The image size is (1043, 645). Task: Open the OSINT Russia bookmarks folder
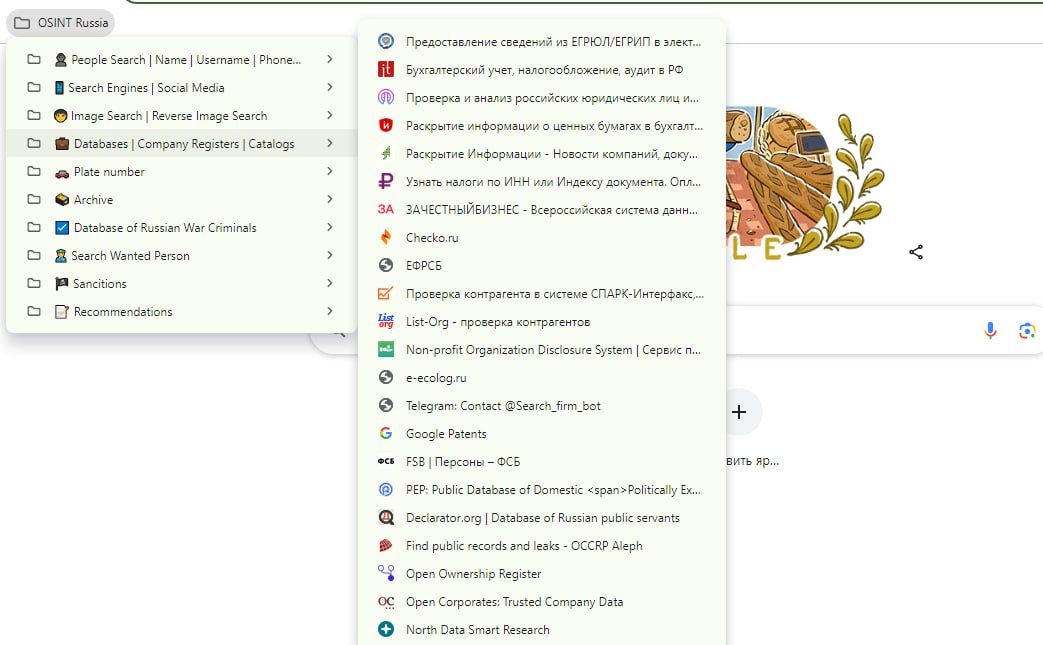click(x=61, y=23)
